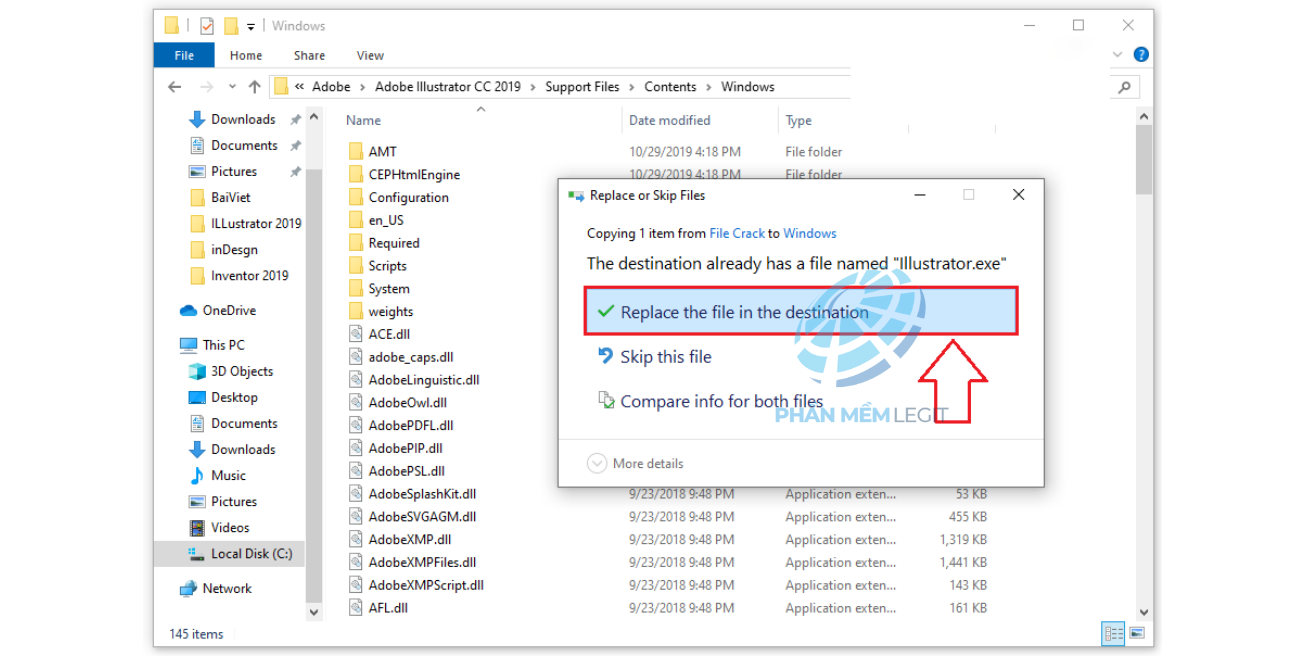Open Inventor 2019 folder in sidebar
This screenshot has height=656, width=1305.
point(249,275)
